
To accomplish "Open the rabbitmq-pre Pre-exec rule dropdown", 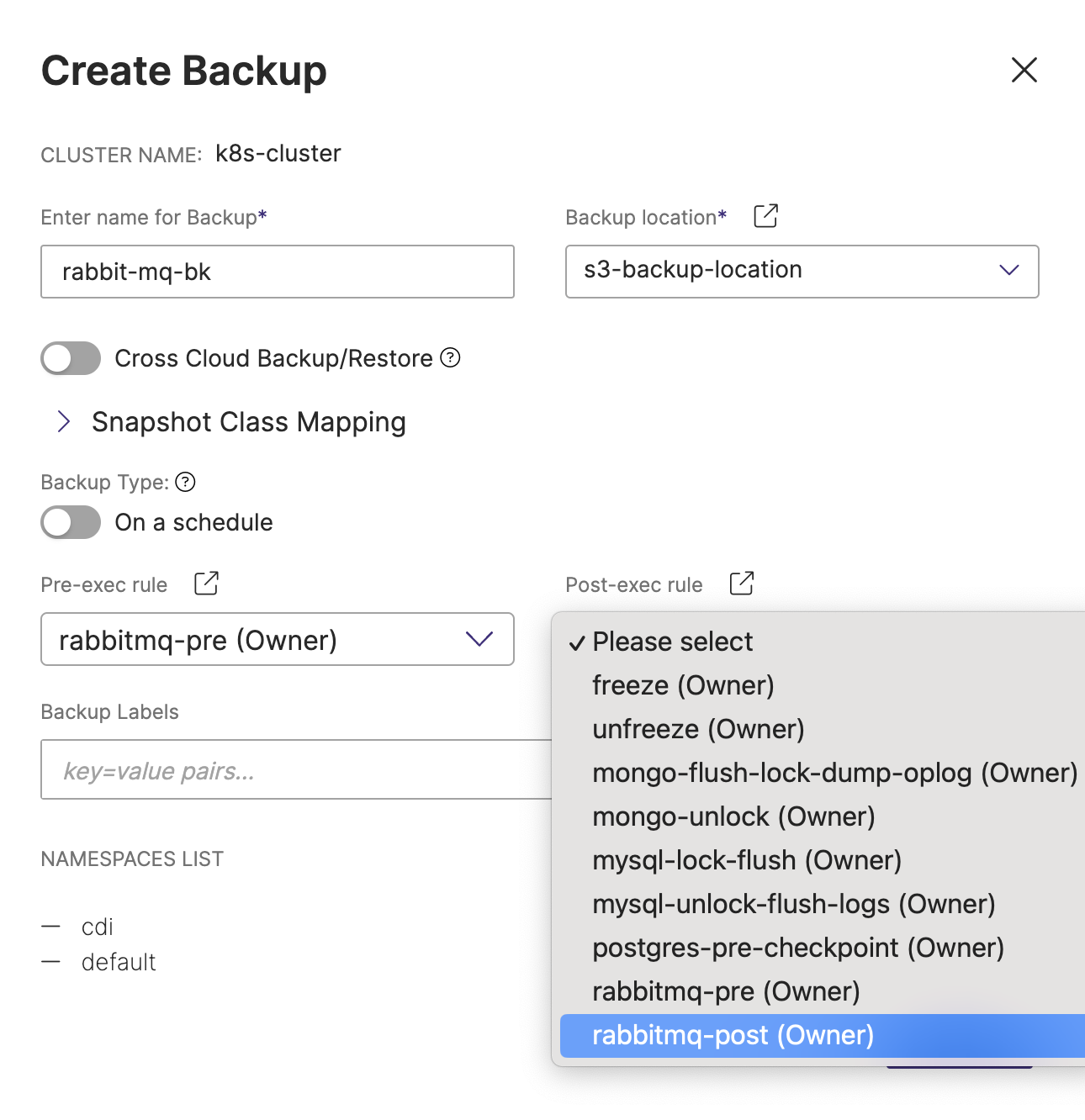I will 277,640.
